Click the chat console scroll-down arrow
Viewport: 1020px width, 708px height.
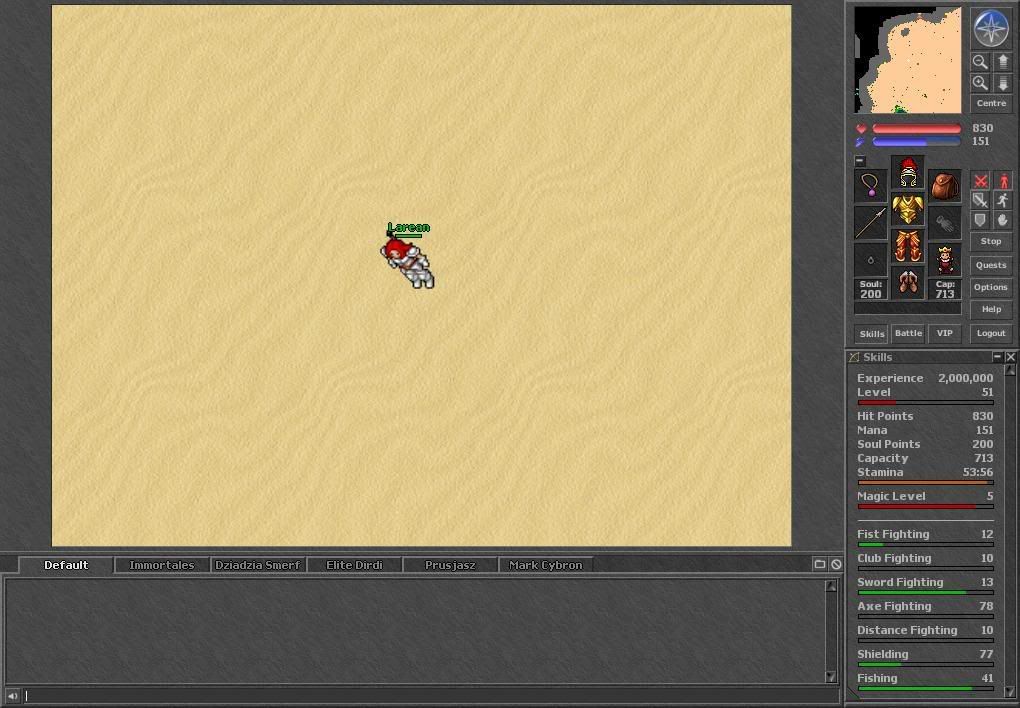(x=831, y=676)
